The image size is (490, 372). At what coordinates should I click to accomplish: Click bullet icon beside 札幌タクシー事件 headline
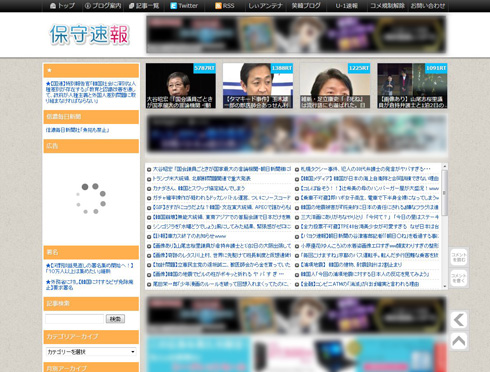tap(297, 169)
